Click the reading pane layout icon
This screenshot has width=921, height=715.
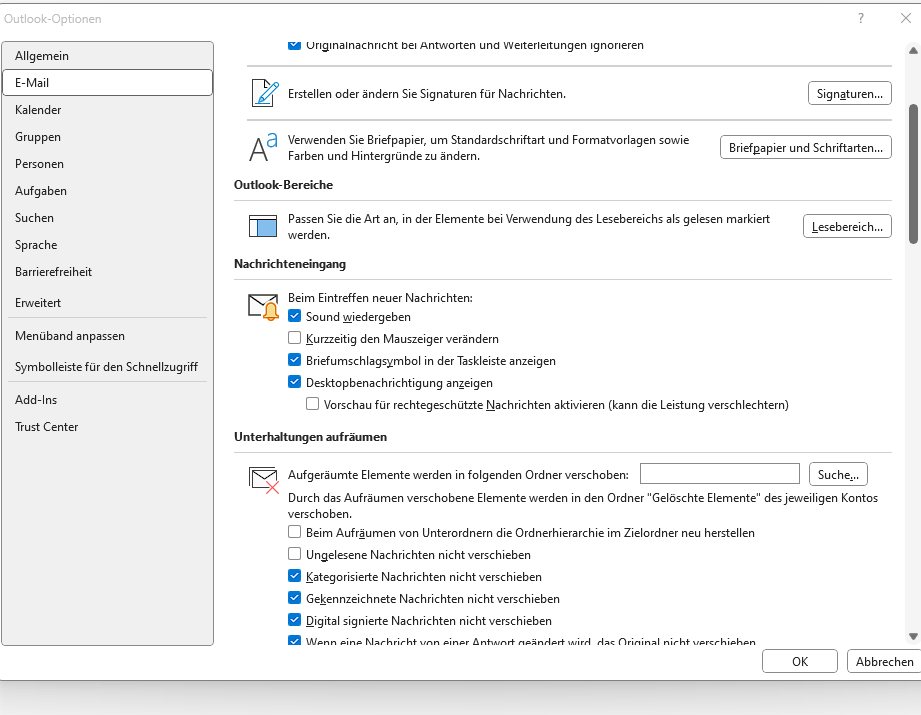[x=263, y=226]
